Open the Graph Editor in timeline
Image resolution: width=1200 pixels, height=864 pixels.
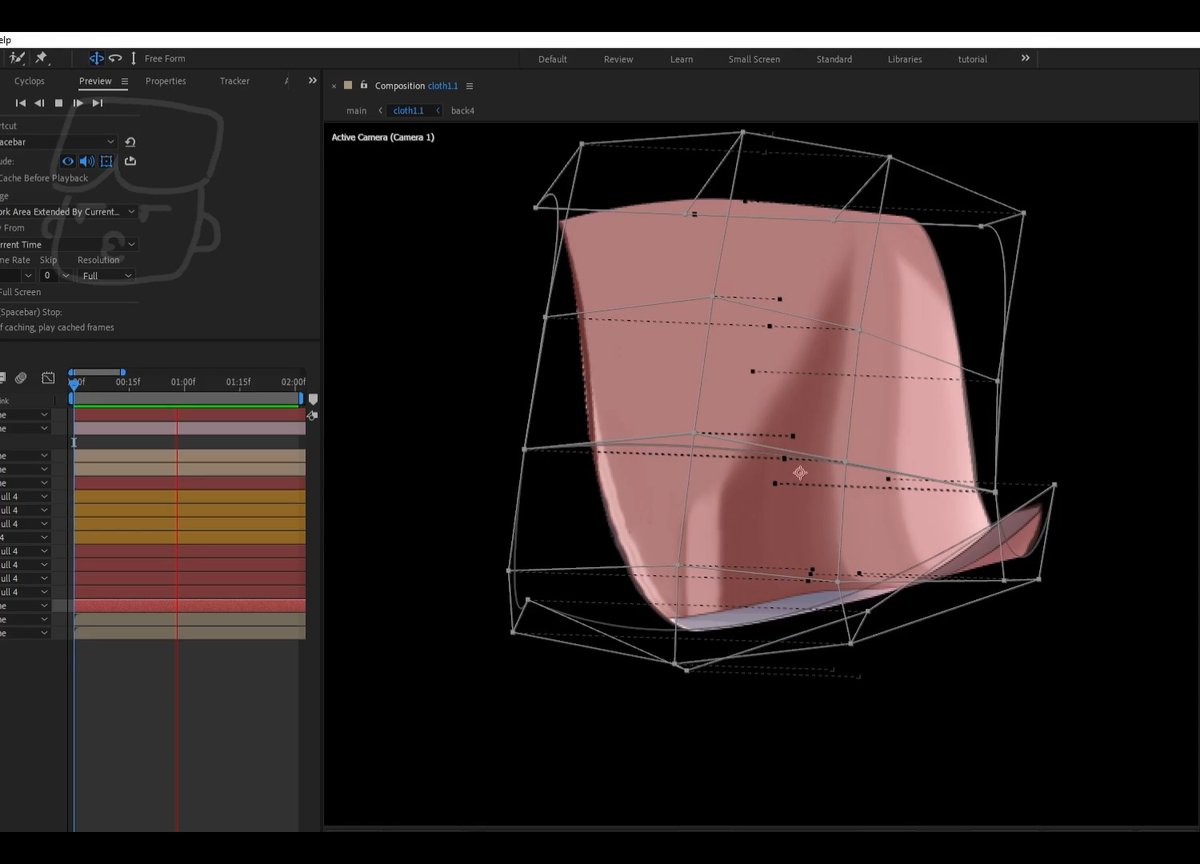click(48, 378)
